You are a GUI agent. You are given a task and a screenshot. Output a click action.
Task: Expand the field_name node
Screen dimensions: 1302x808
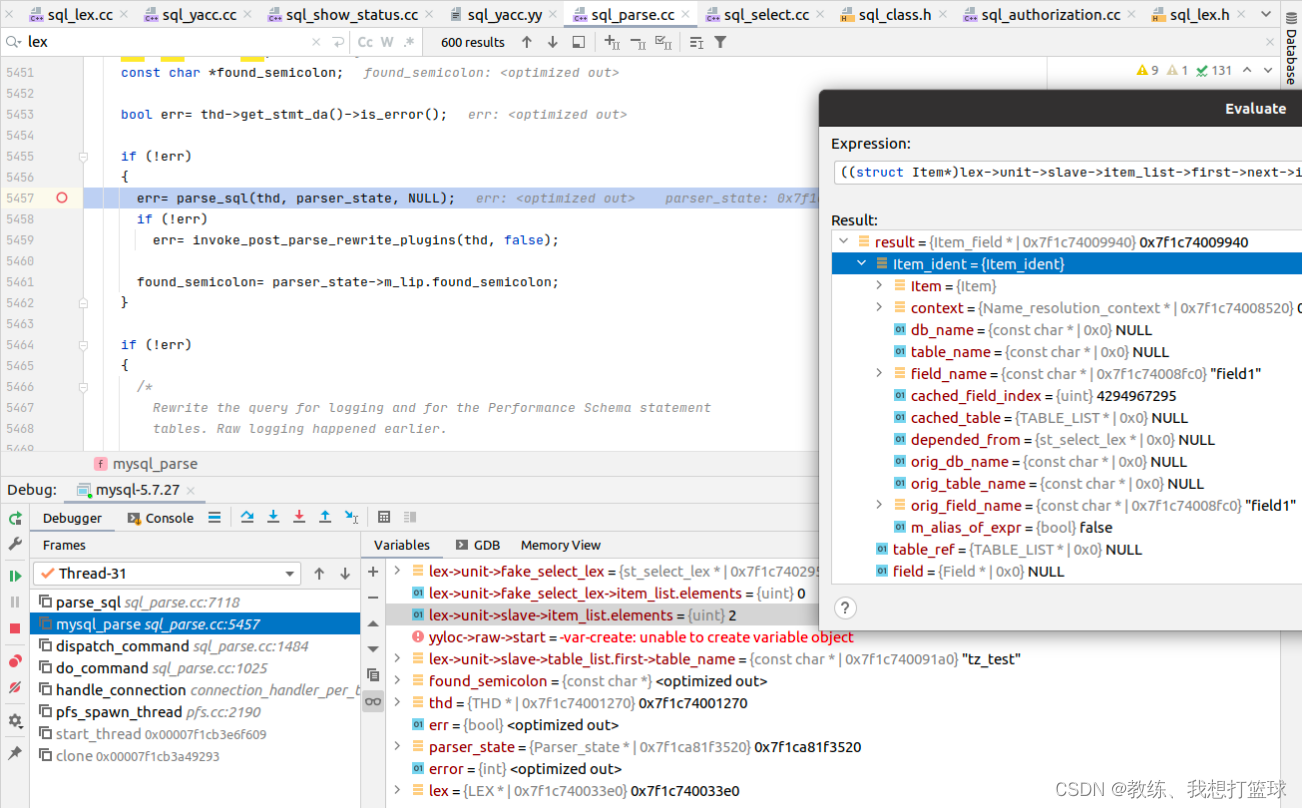click(x=879, y=374)
